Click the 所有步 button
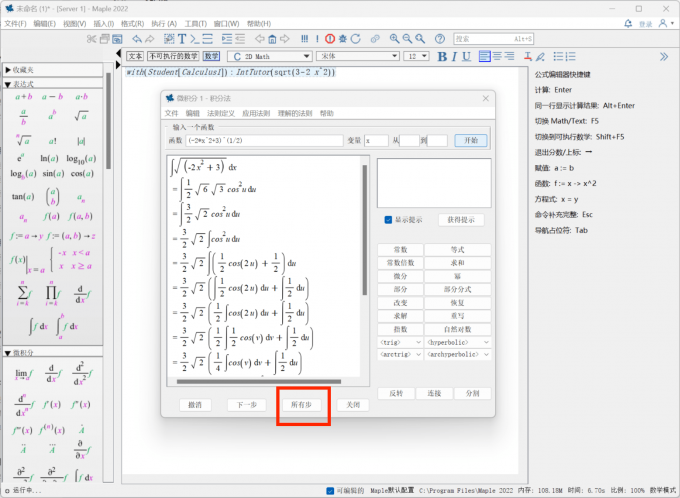Viewport: 680px width, 498px height. click(301, 405)
